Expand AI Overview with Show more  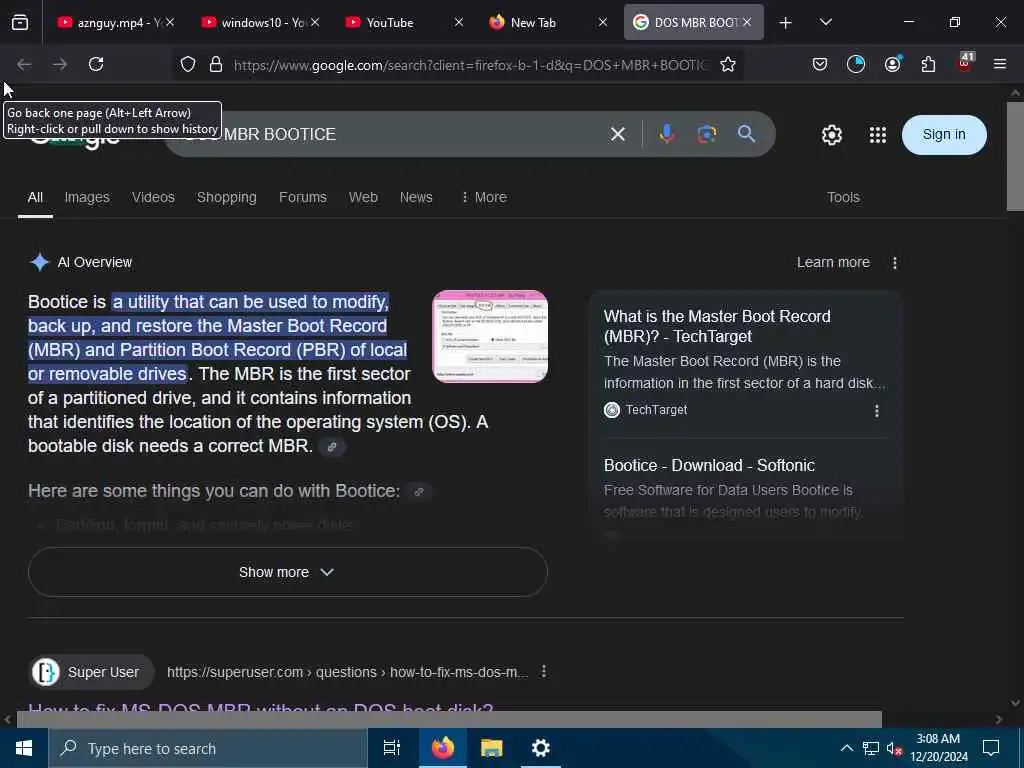tap(287, 572)
